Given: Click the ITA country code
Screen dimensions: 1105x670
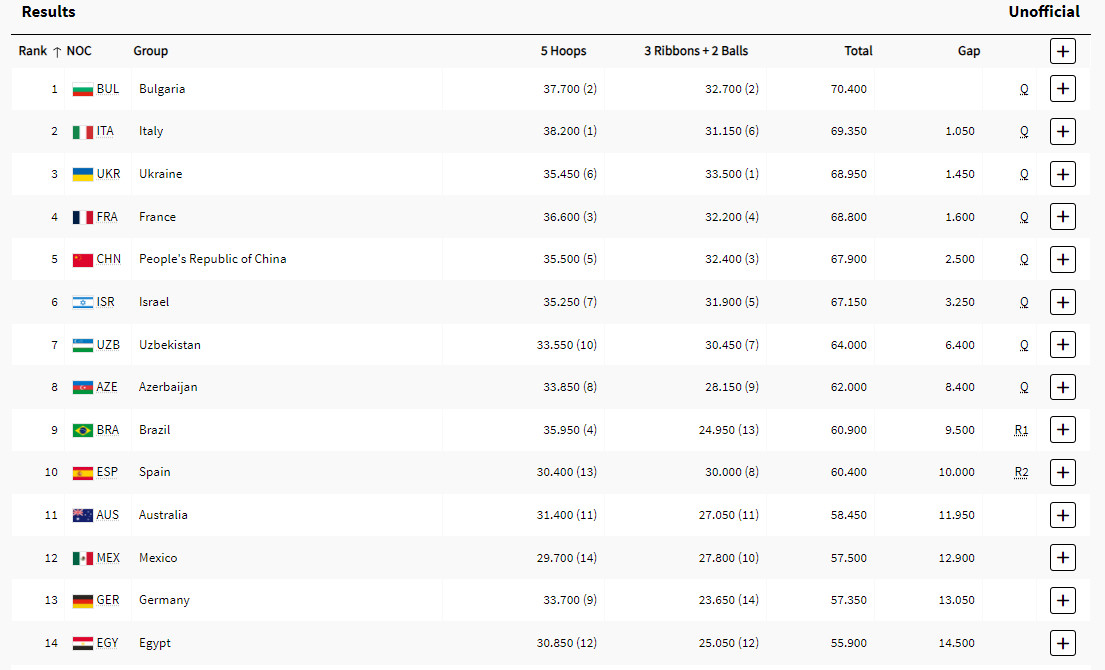Looking at the screenshot, I should (x=105, y=131).
